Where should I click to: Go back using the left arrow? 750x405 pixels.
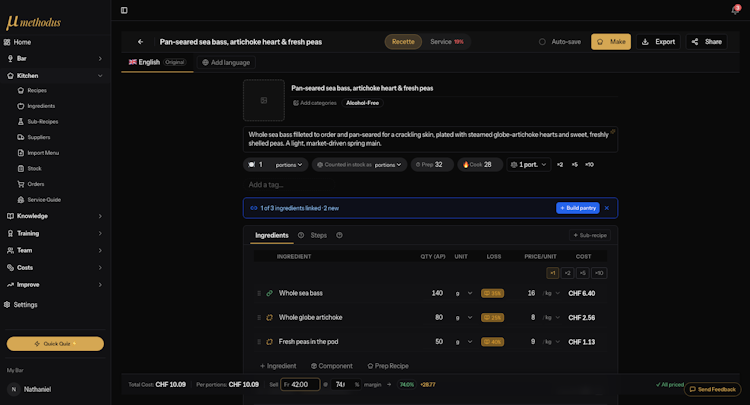pos(140,42)
